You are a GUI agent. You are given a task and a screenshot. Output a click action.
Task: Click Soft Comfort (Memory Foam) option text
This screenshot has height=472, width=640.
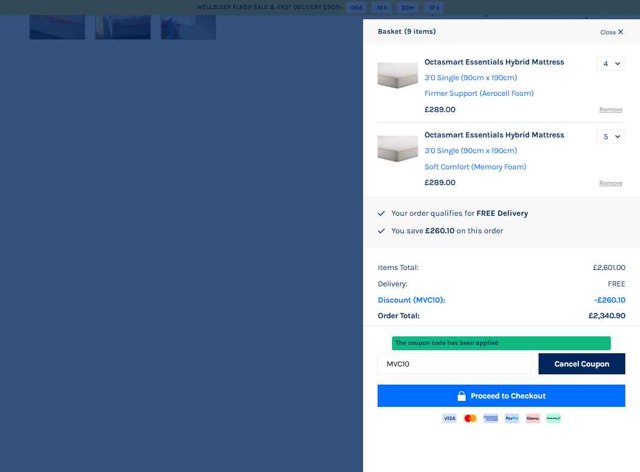coord(475,167)
